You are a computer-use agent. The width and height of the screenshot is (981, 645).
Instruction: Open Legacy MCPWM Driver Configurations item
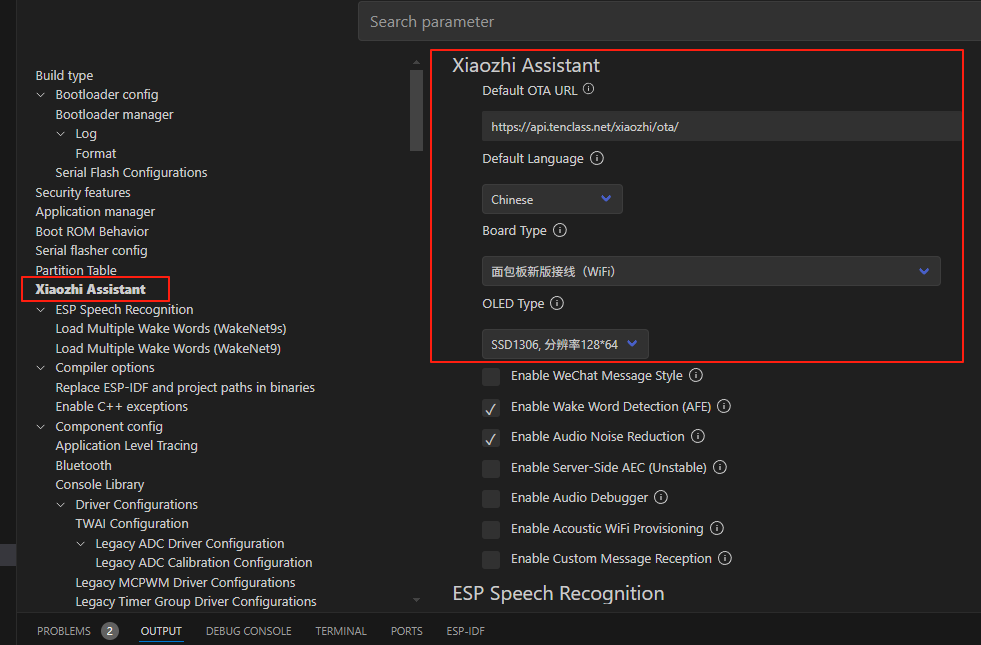[185, 582]
